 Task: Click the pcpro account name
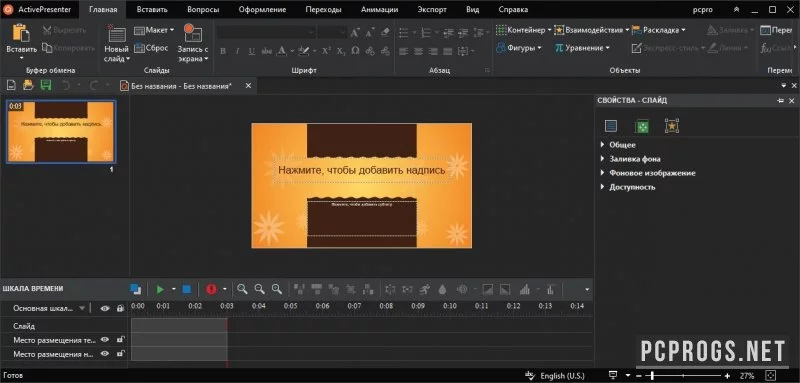coord(703,10)
